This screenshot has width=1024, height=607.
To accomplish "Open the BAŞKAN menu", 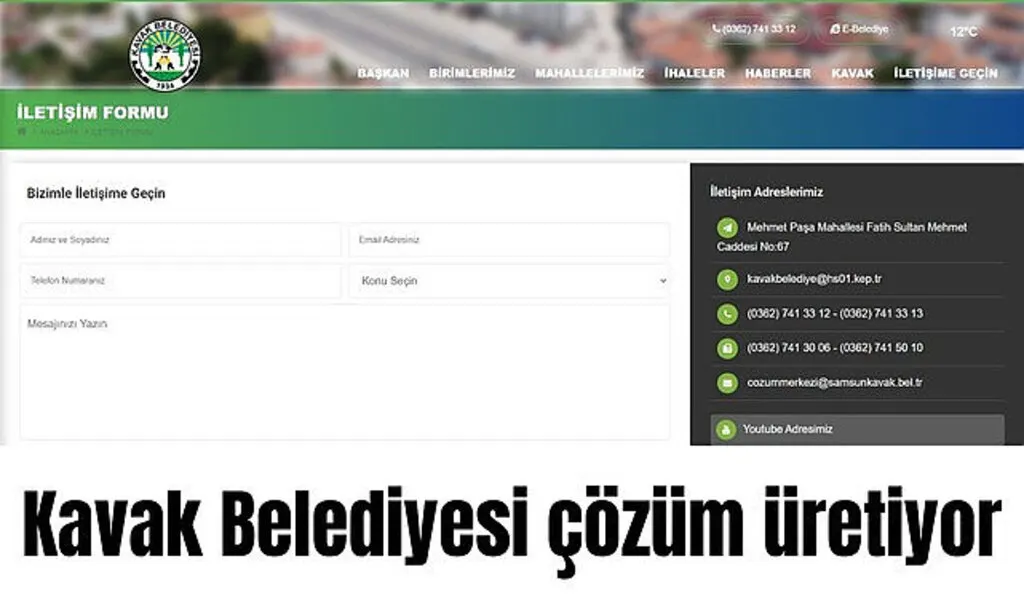I will [383, 73].
